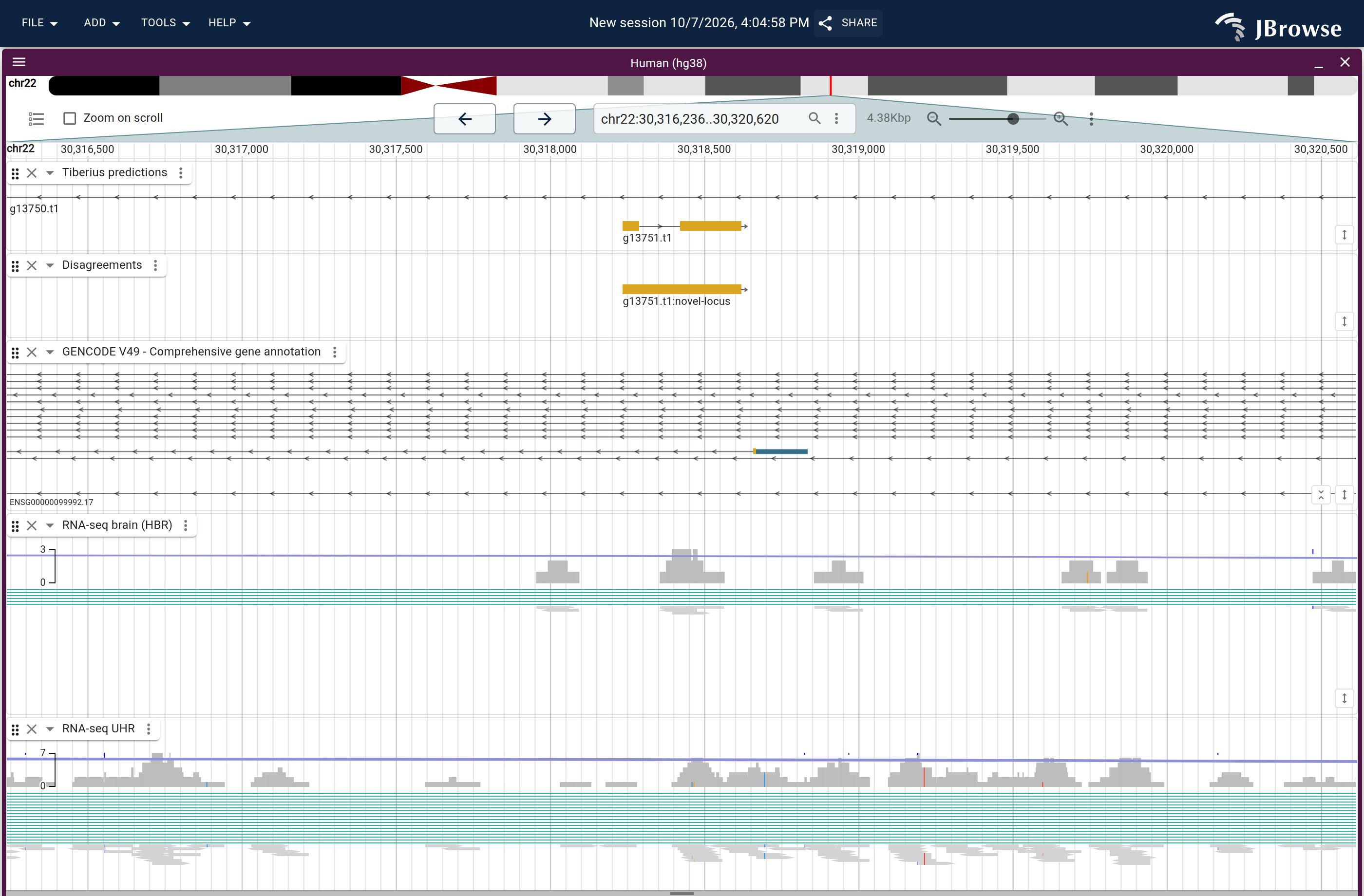Open RNA-seq UHR track menu dots

tap(149, 728)
